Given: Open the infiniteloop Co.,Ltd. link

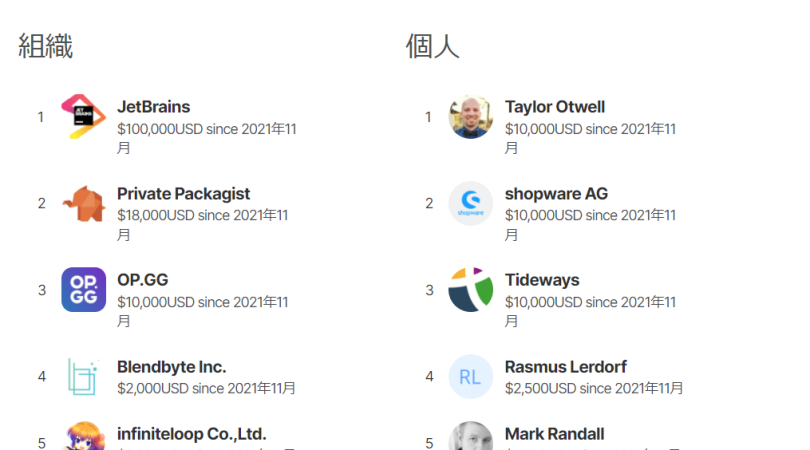Looking at the screenshot, I should click(192, 434).
